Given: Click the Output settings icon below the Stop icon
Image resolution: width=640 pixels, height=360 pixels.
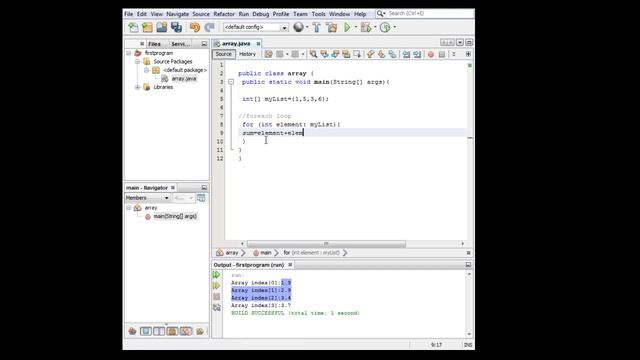Looking at the screenshot, I should click(x=216, y=307).
